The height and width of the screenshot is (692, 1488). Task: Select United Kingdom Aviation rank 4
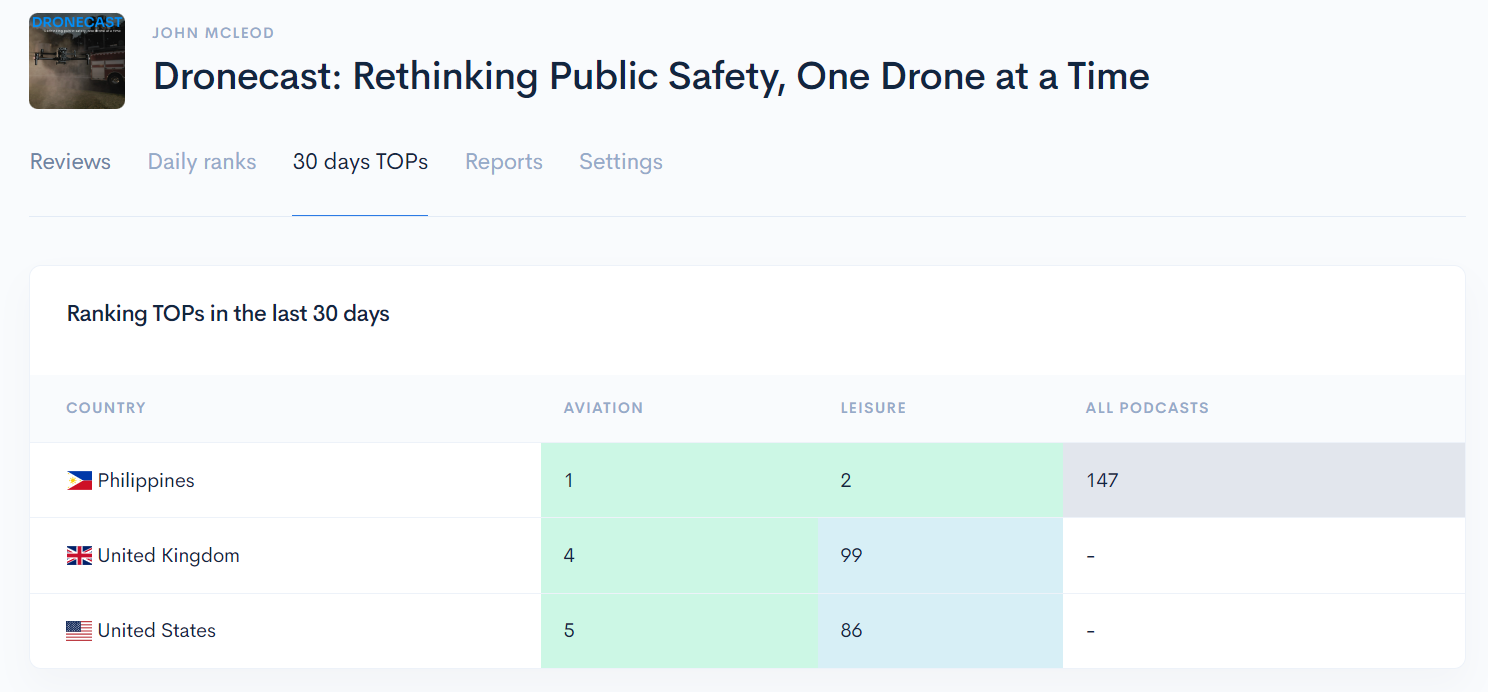679,556
